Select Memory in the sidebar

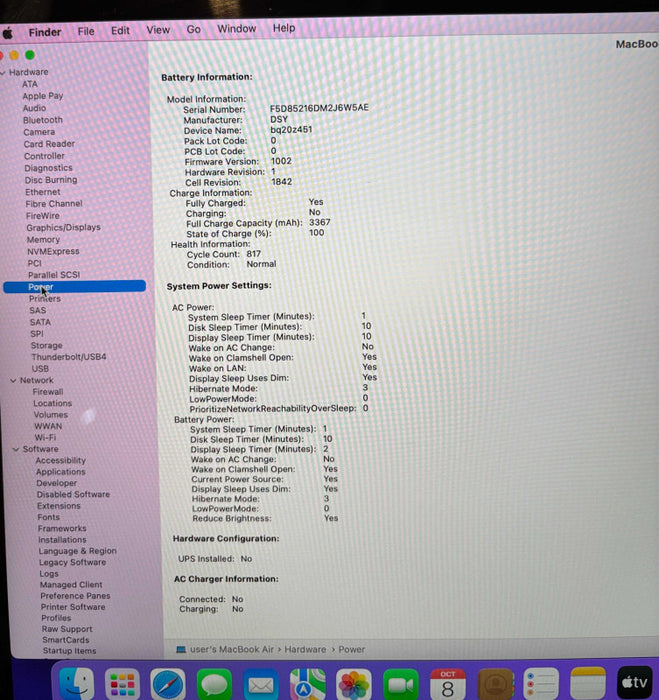[43, 240]
